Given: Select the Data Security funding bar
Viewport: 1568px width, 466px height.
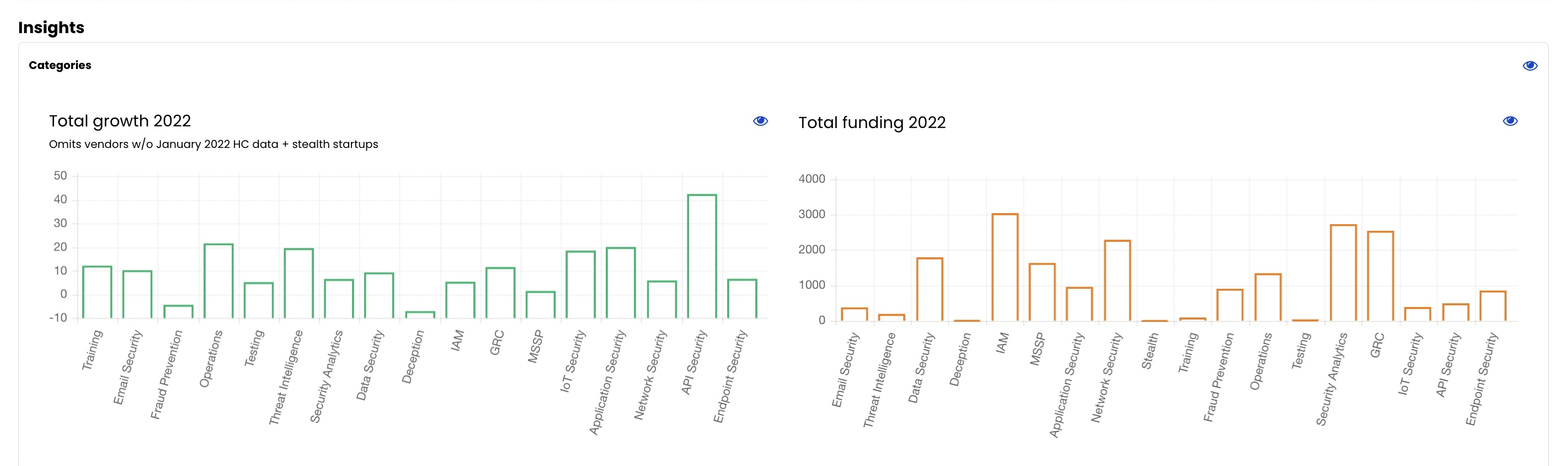Looking at the screenshot, I should [930, 289].
